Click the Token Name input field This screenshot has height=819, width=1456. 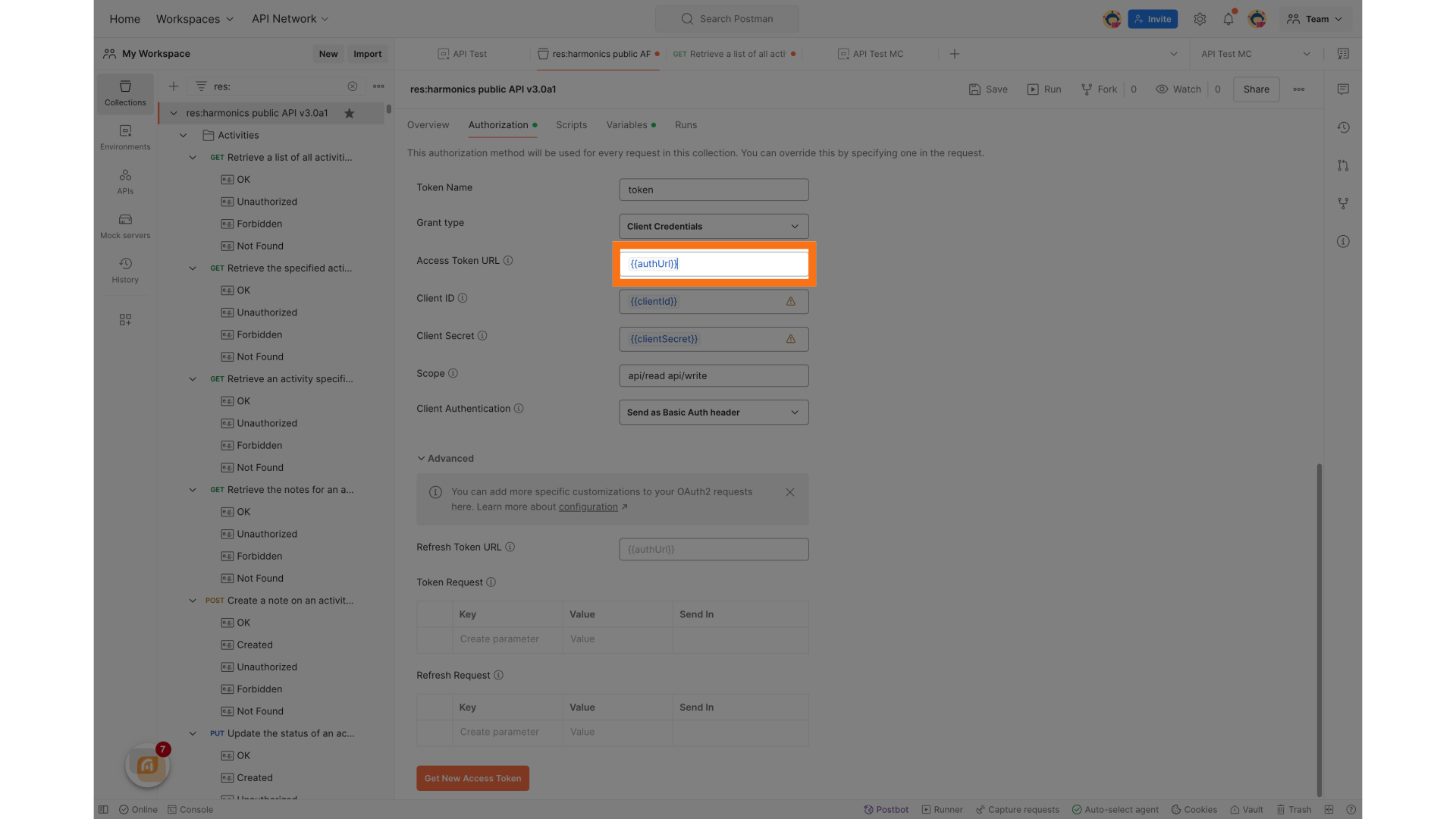click(713, 189)
